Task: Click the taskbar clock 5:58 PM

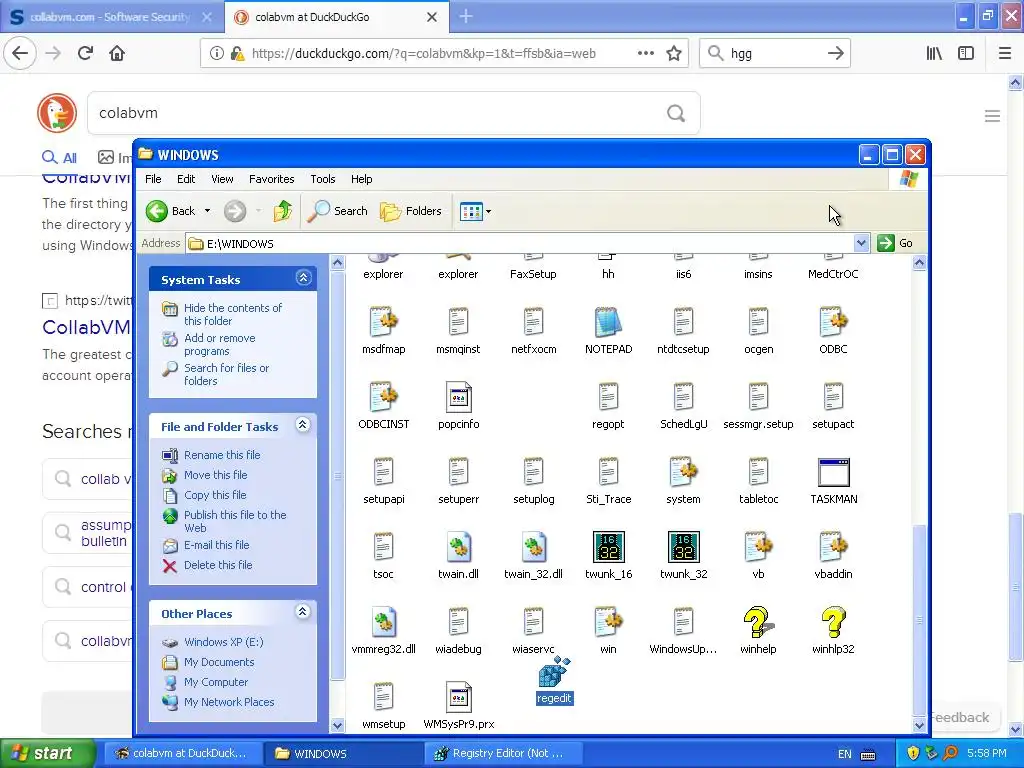Action: 986,753
